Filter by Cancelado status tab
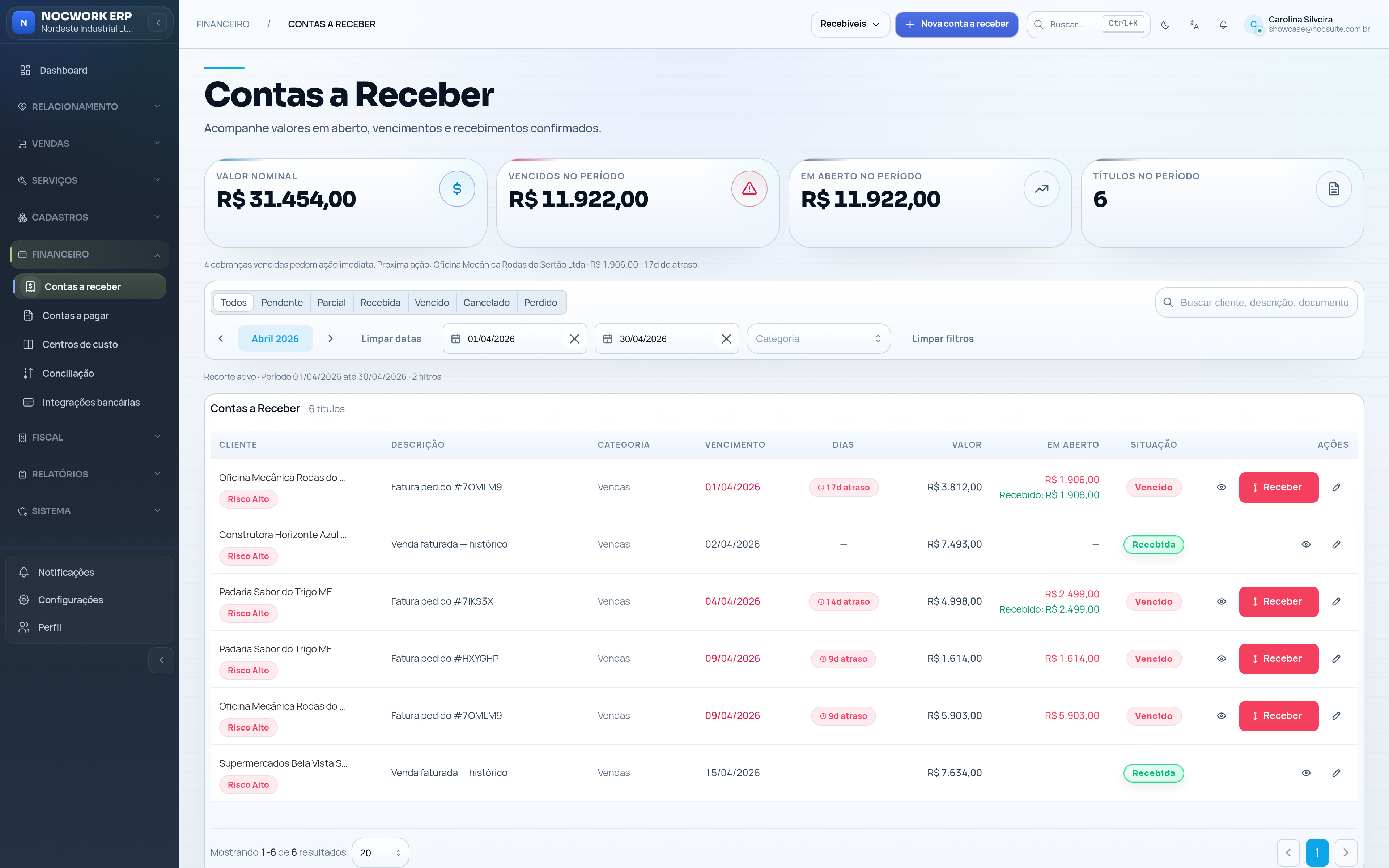This screenshot has height=868, width=1389. coord(486,303)
